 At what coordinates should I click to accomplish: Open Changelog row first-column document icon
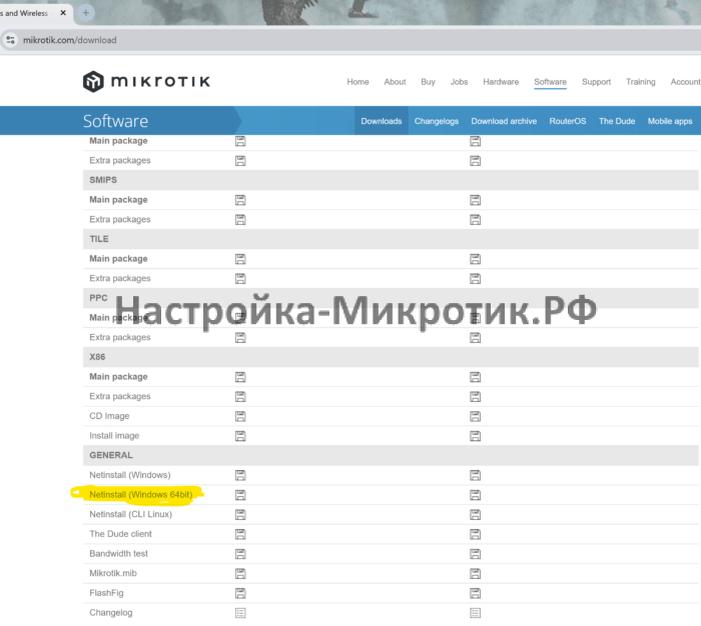[240, 613]
